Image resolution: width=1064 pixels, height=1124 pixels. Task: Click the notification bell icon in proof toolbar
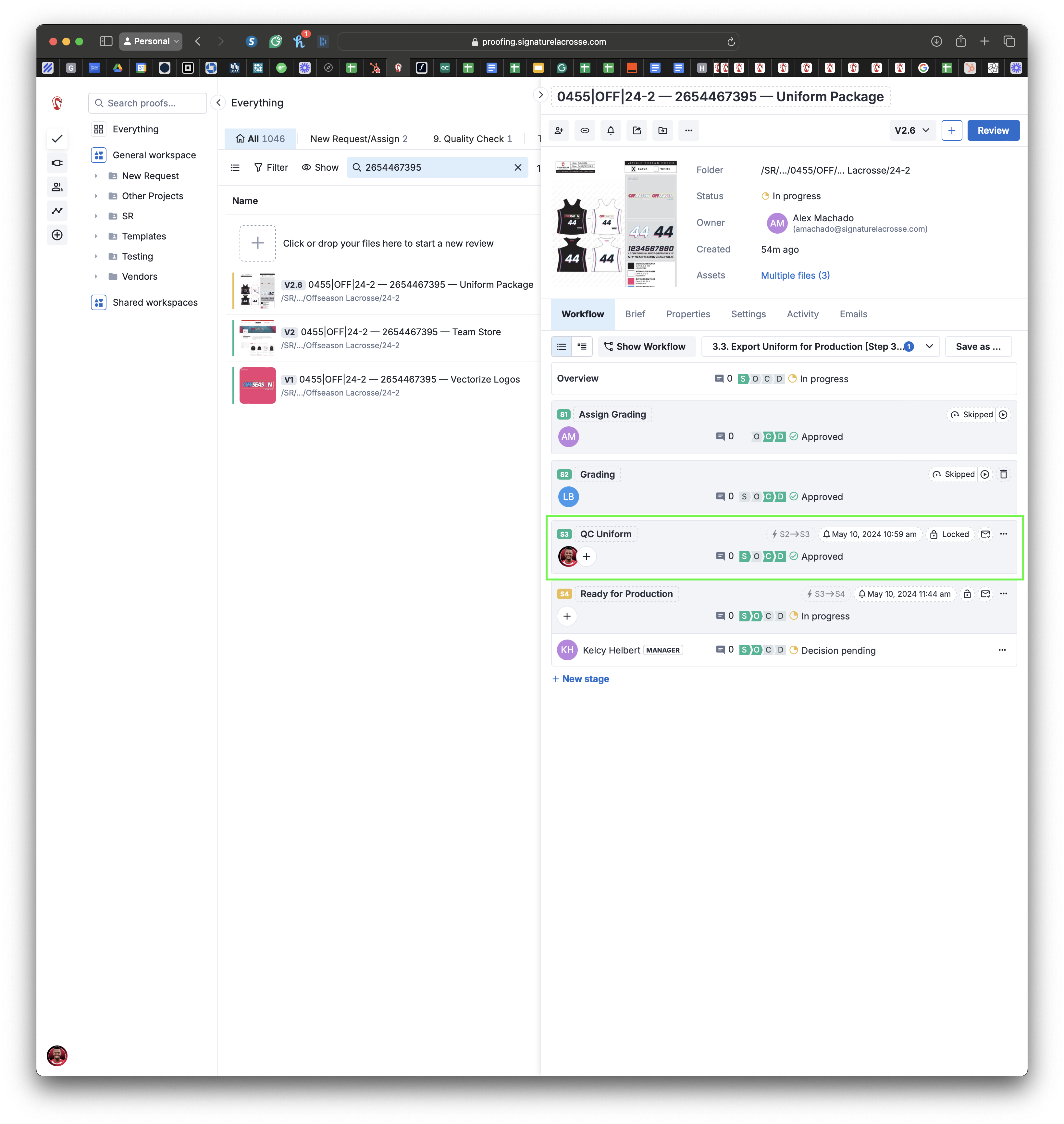click(610, 130)
